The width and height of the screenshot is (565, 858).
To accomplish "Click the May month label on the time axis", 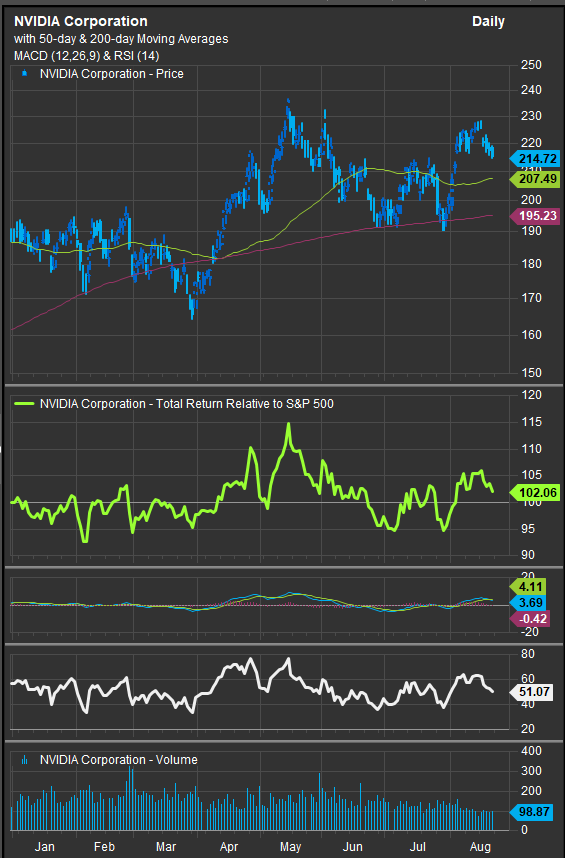I will click(x=290, y=847).
